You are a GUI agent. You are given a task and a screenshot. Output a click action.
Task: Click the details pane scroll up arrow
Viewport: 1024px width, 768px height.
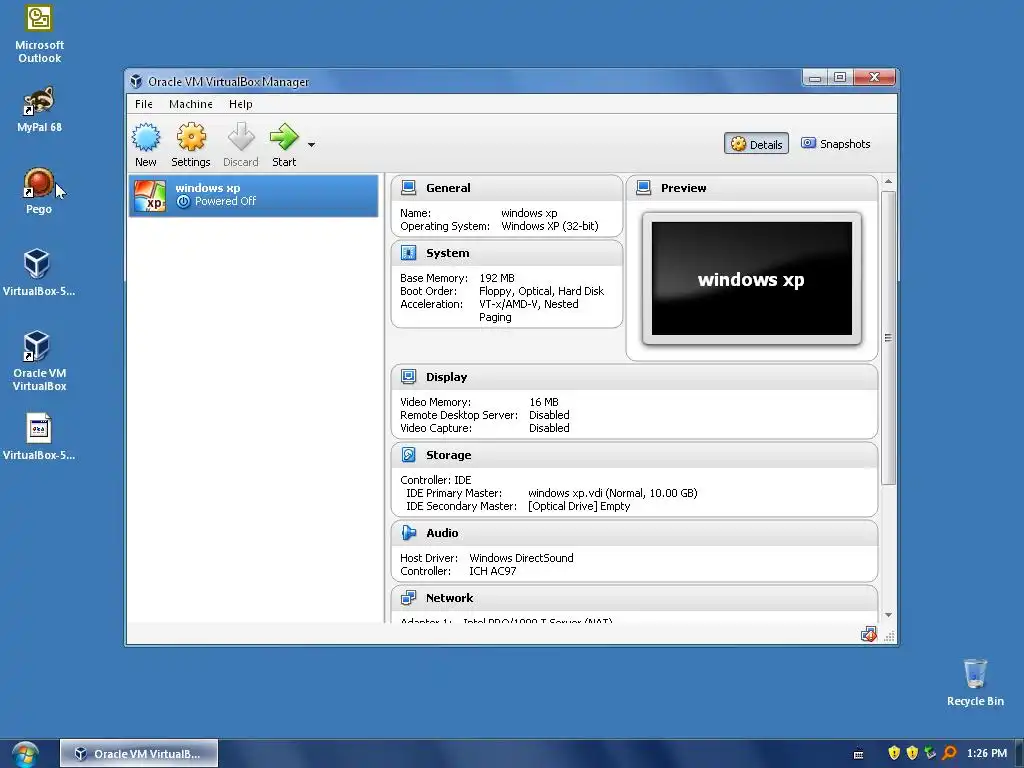(x=888, y=181)
